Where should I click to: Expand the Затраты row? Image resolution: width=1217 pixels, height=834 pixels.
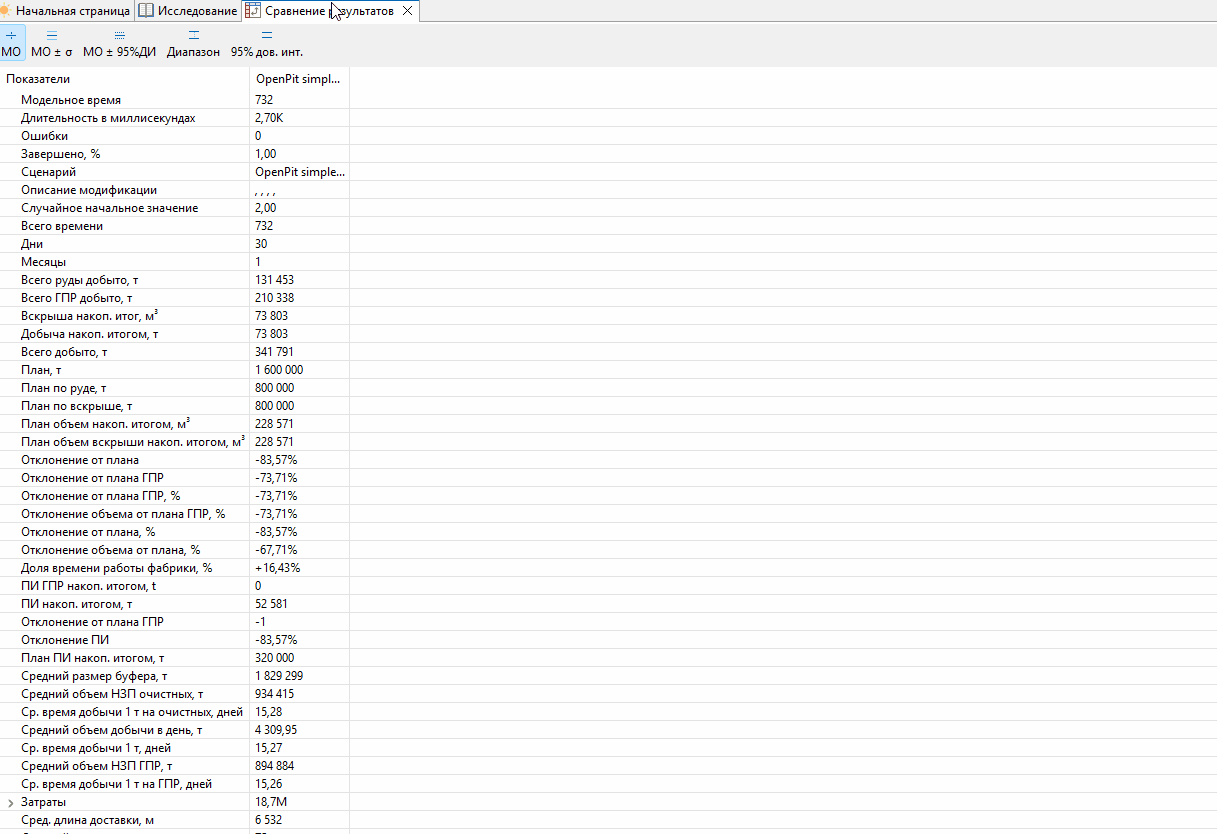point(11,802)
